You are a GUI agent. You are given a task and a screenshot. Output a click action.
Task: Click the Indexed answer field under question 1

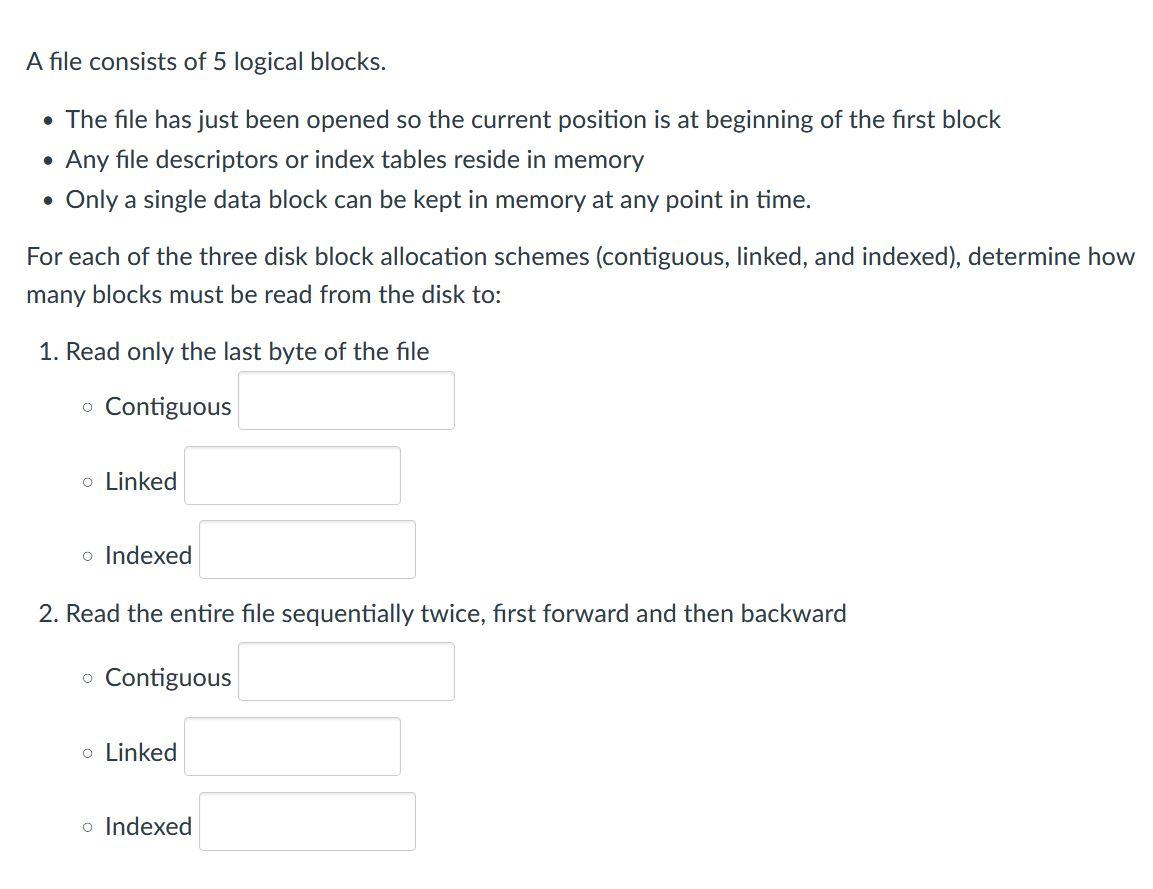coord(307,549)
